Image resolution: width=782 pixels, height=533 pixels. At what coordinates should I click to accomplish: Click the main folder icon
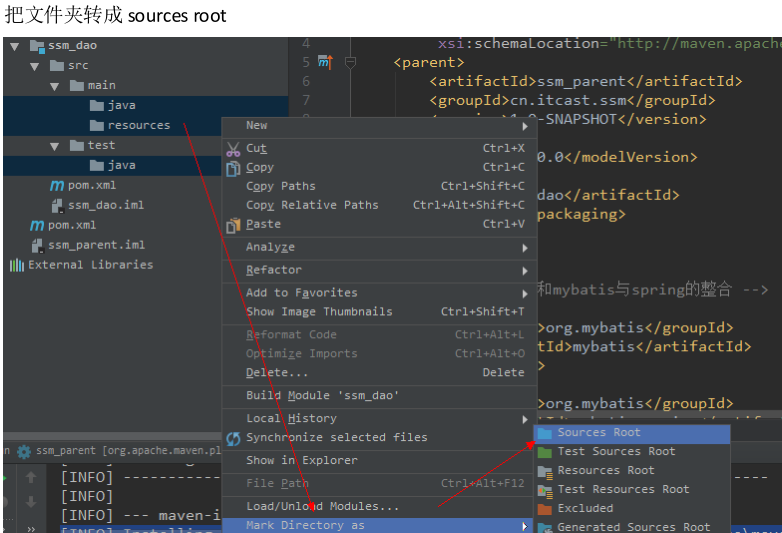[x=77, y=86]
